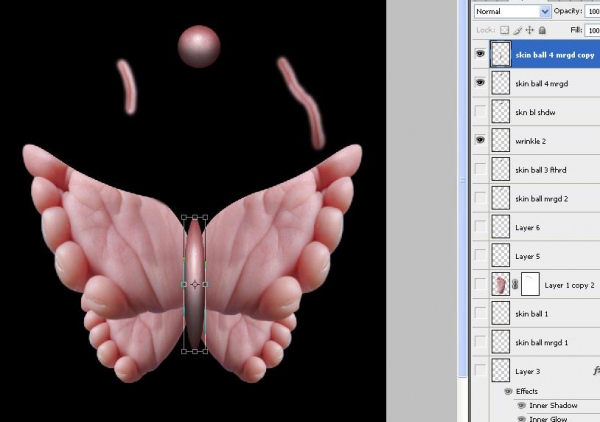Select layer name Layer 6

(x=527, y=228)
